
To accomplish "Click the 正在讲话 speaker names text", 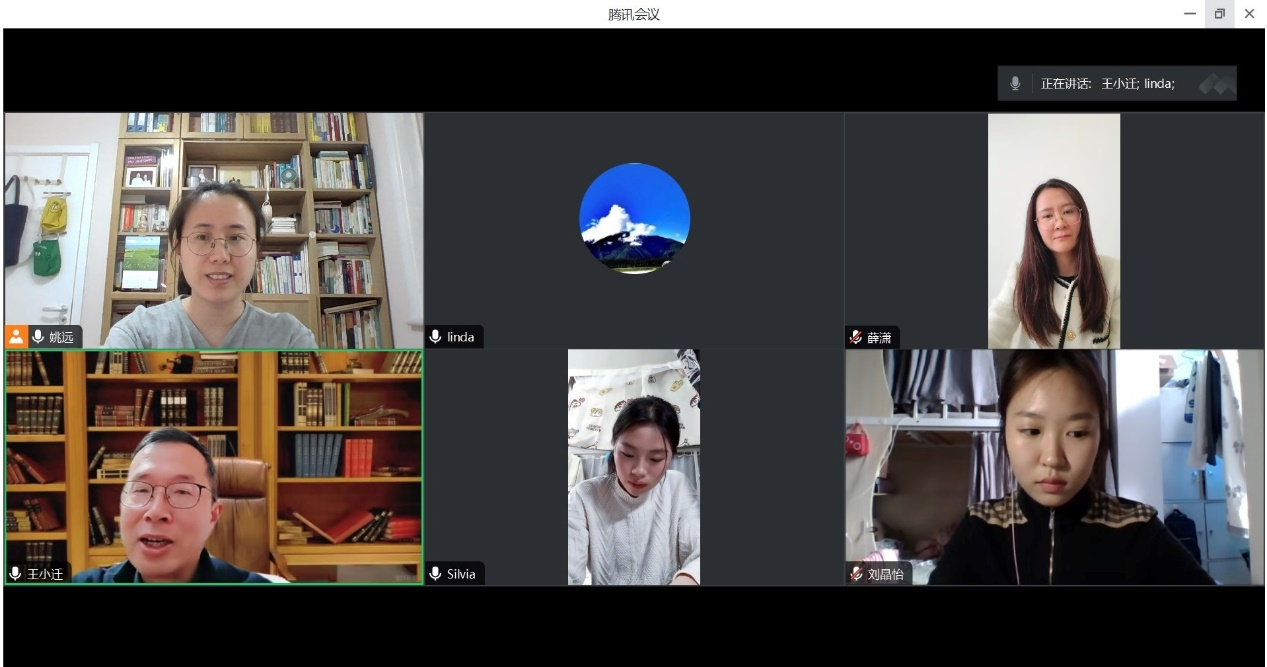I will [x=1107, y=84].
